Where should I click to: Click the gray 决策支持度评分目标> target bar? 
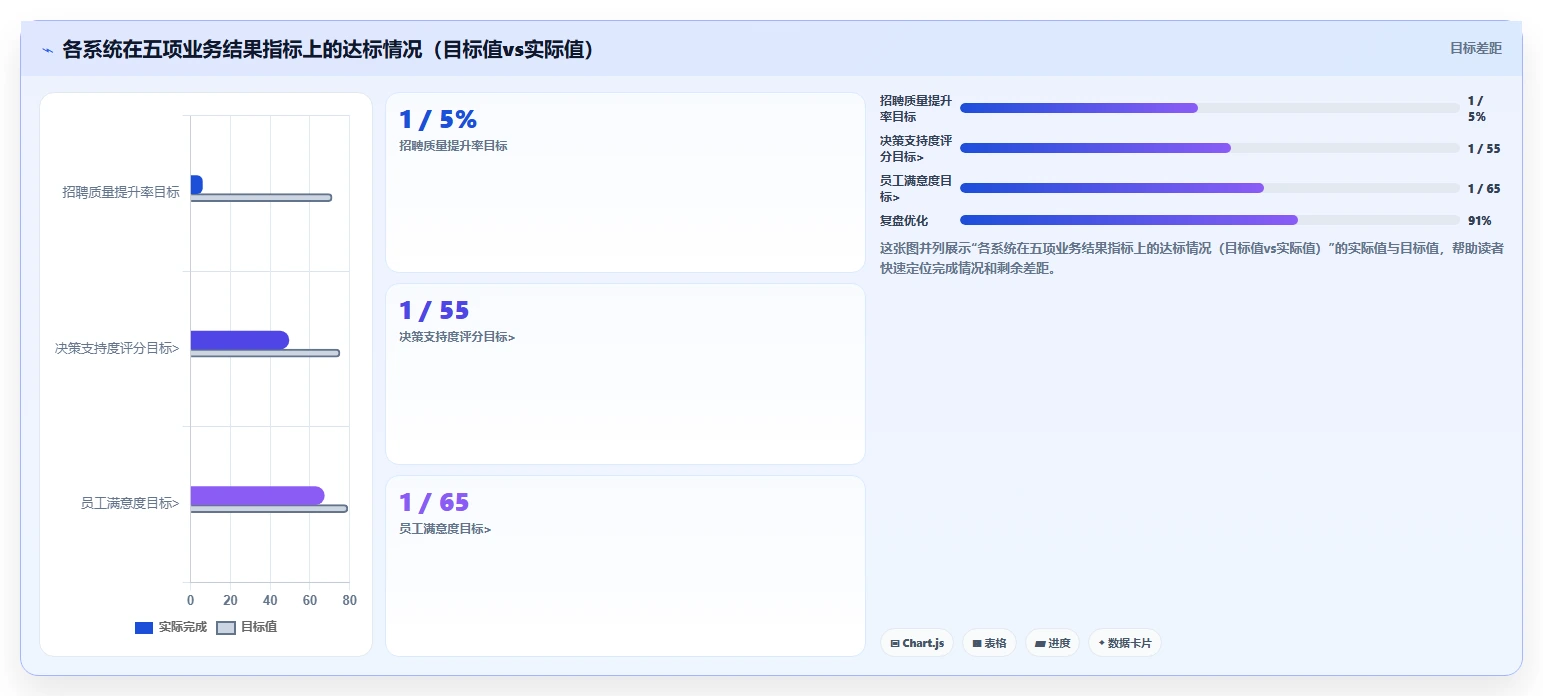tap(265, 353)
